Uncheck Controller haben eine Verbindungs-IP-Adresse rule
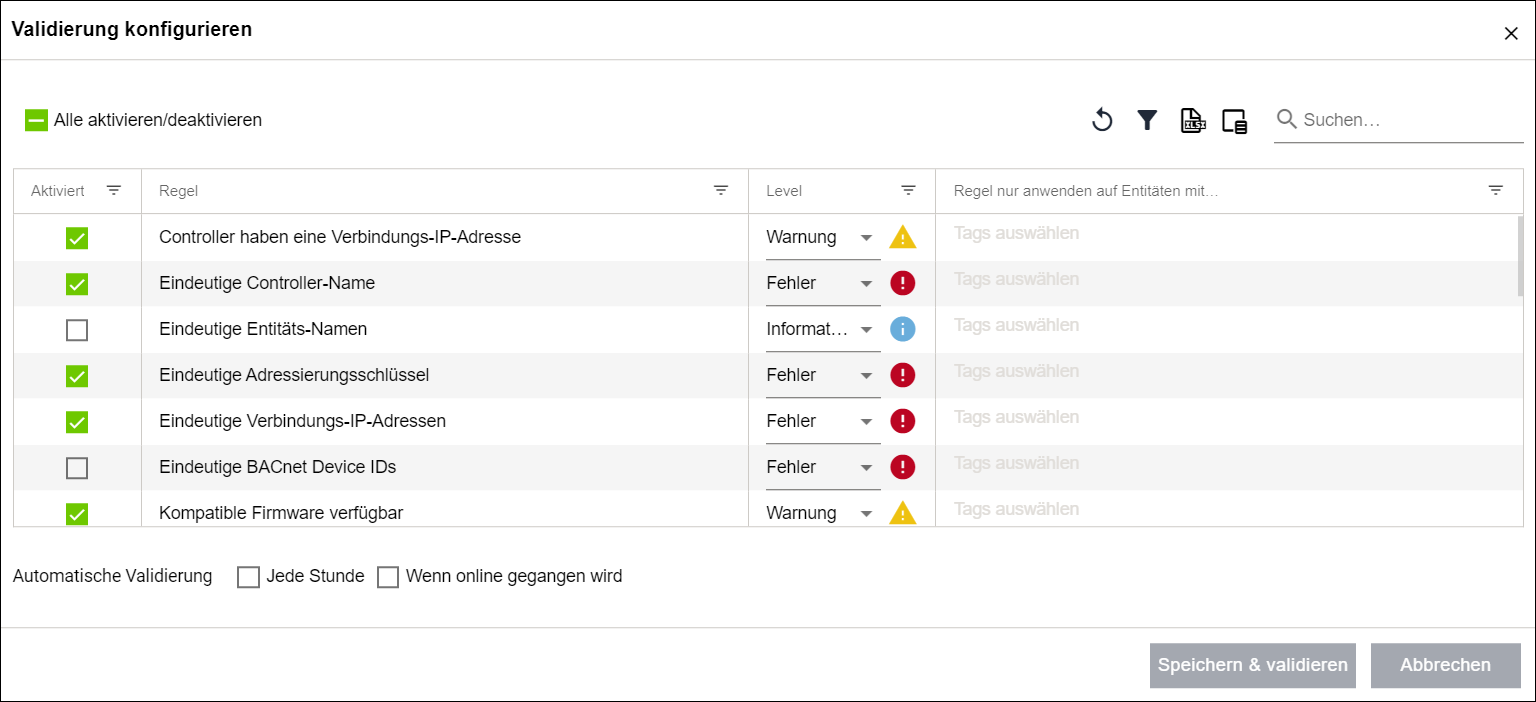1536x702 pixels. tap(77, 238)
